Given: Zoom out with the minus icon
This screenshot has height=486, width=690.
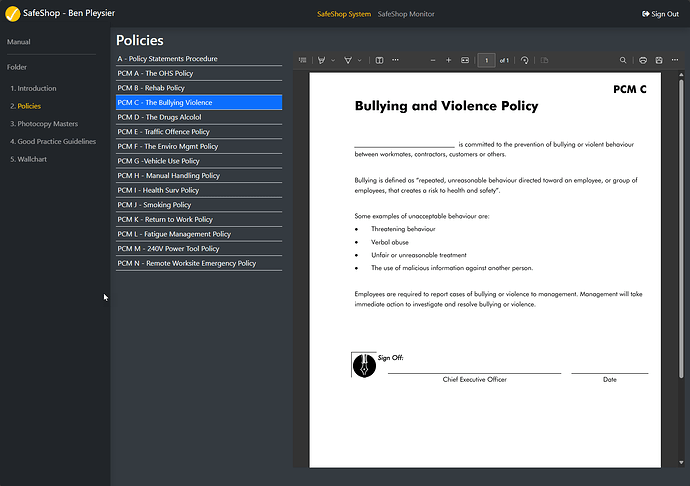Looking at the screenshot, I should (x=433, y=60).
